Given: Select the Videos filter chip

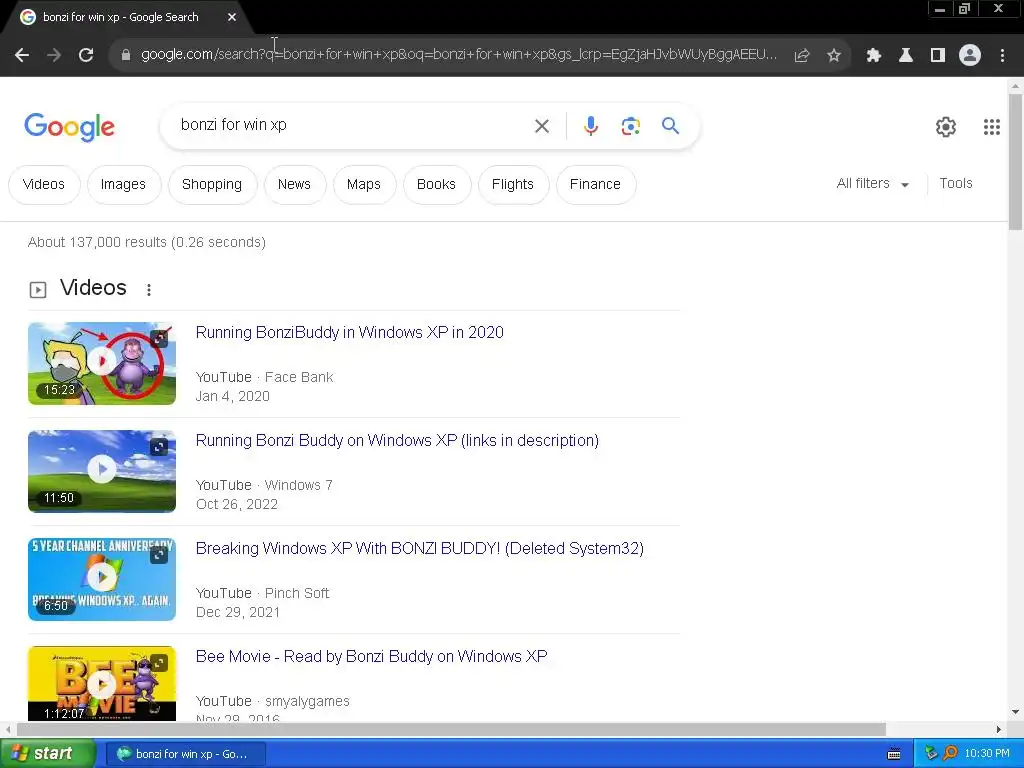Looking at the screenshot, I should point(44,184).
